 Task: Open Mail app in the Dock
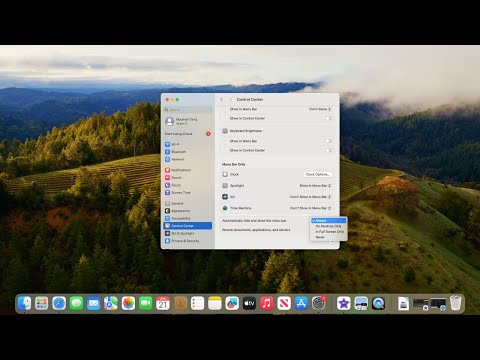tap(94, 303)
